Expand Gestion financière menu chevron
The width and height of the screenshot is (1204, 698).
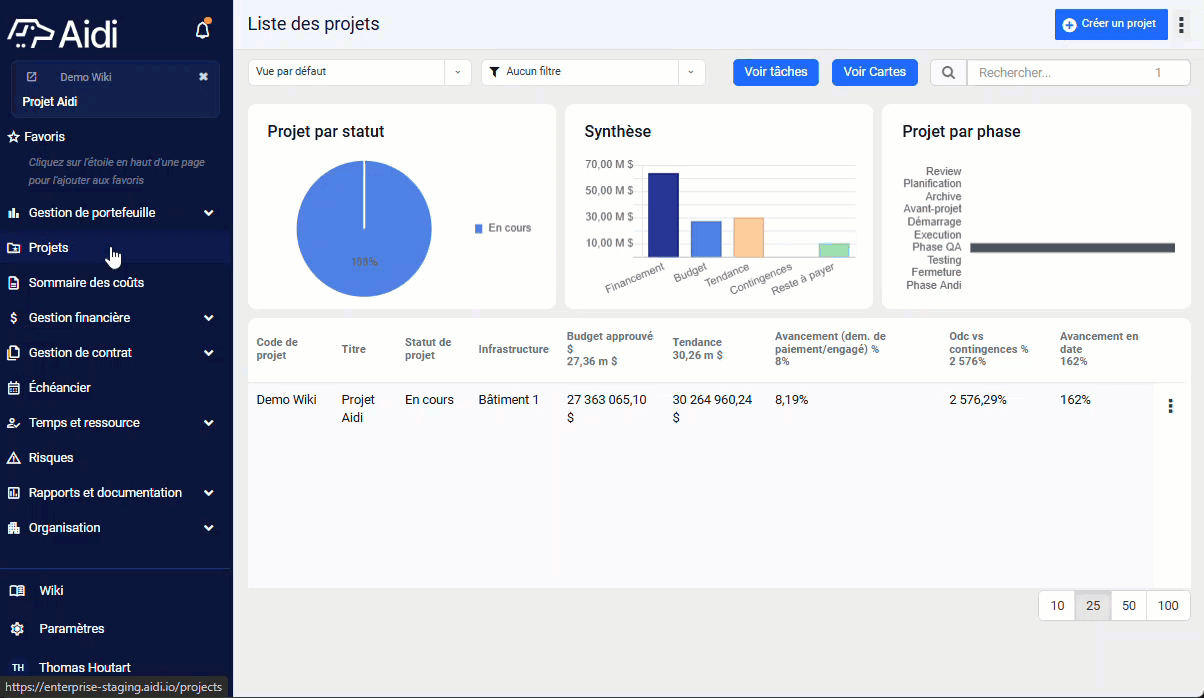(x=209, y=318)
